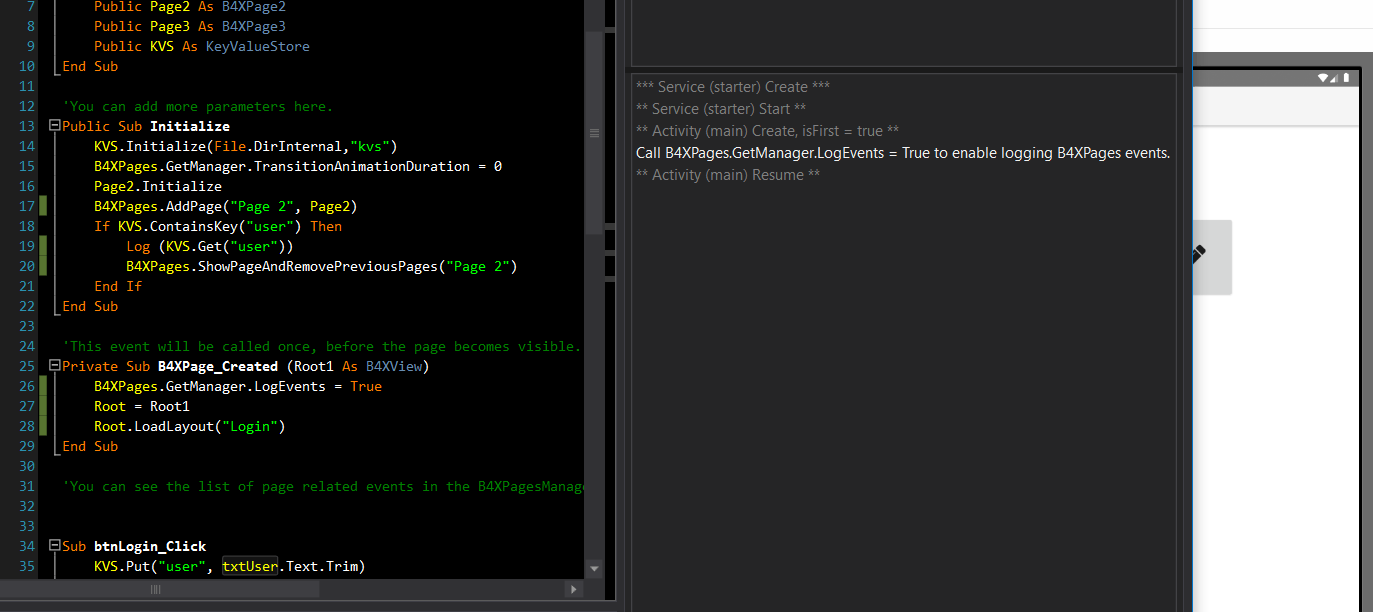This screenshot has height=612, width=1373.
Task: Click the Root.LoadLayout("Login") line
Action: pos(190,426)
